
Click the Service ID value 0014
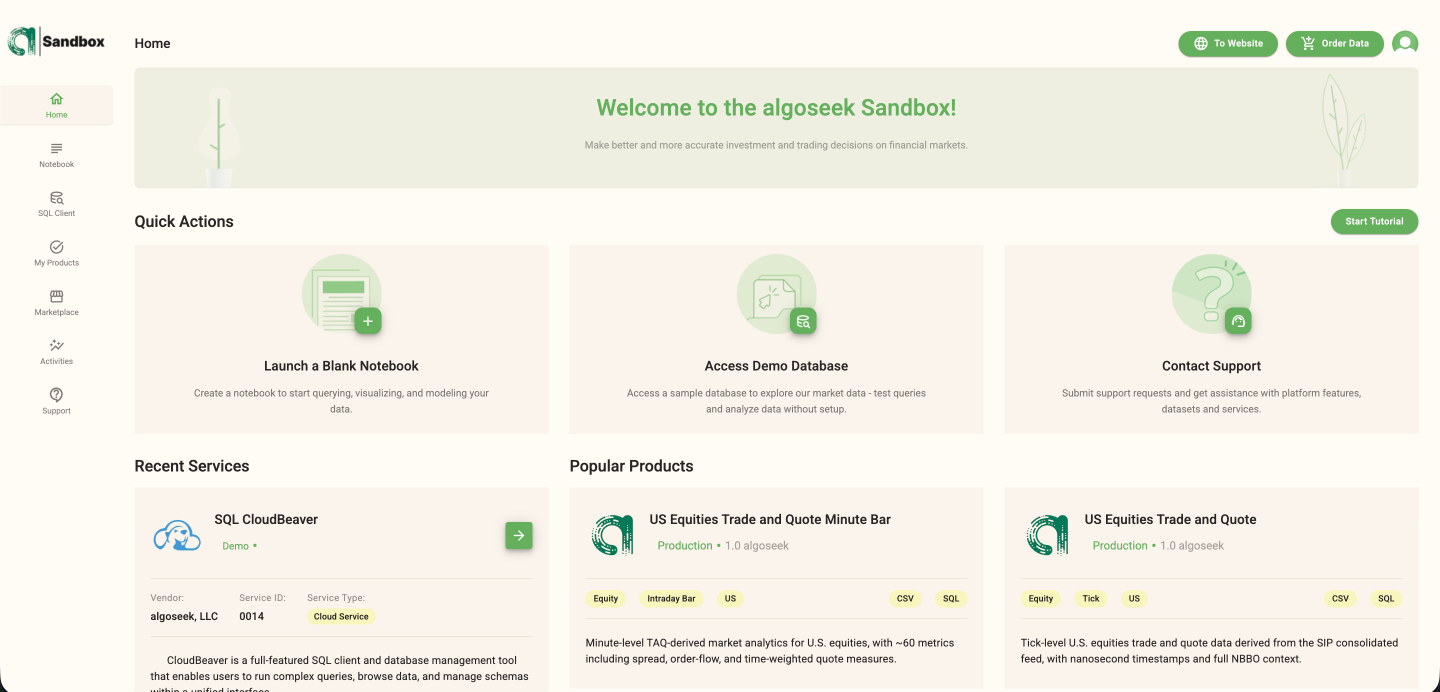click(252, 616)
